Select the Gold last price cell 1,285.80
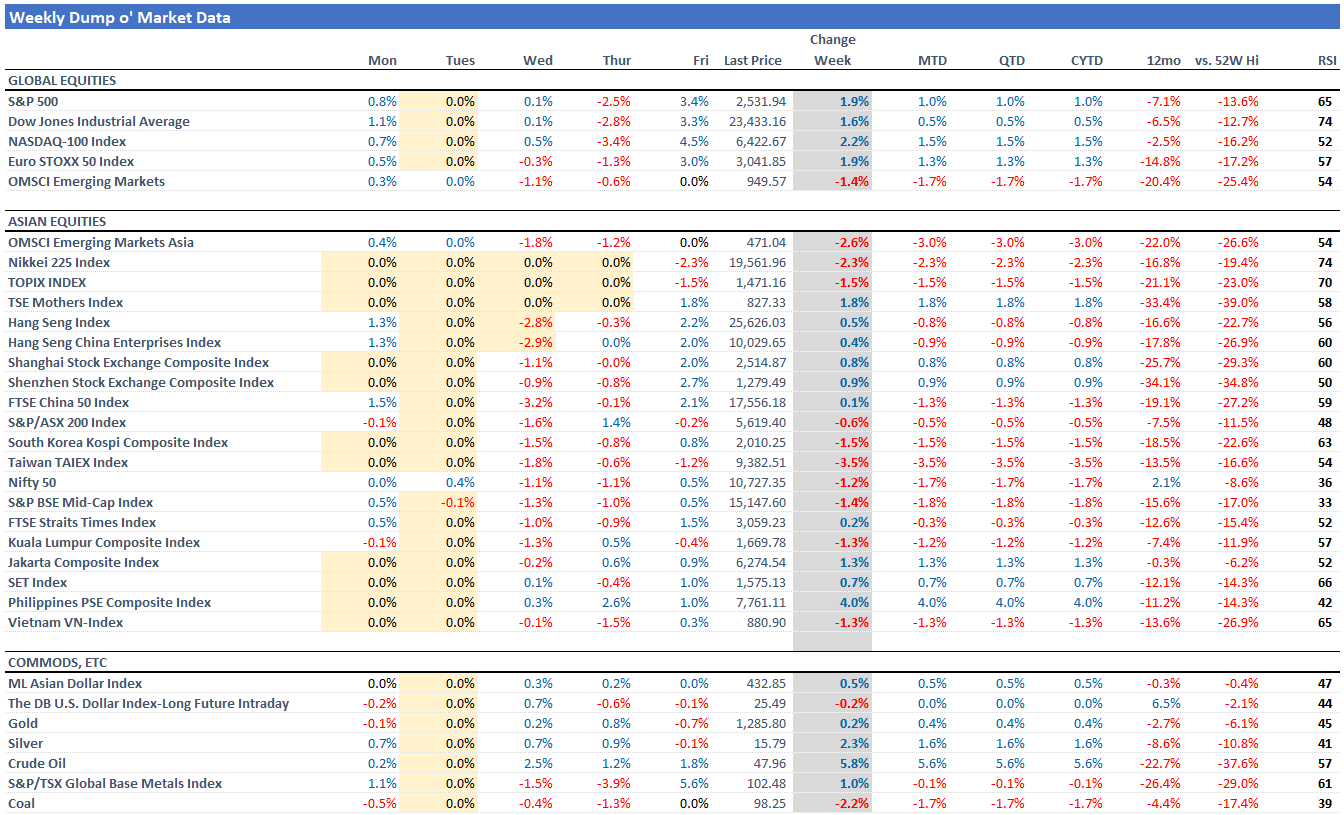The image size is (1344, 815). pos(760,723)
